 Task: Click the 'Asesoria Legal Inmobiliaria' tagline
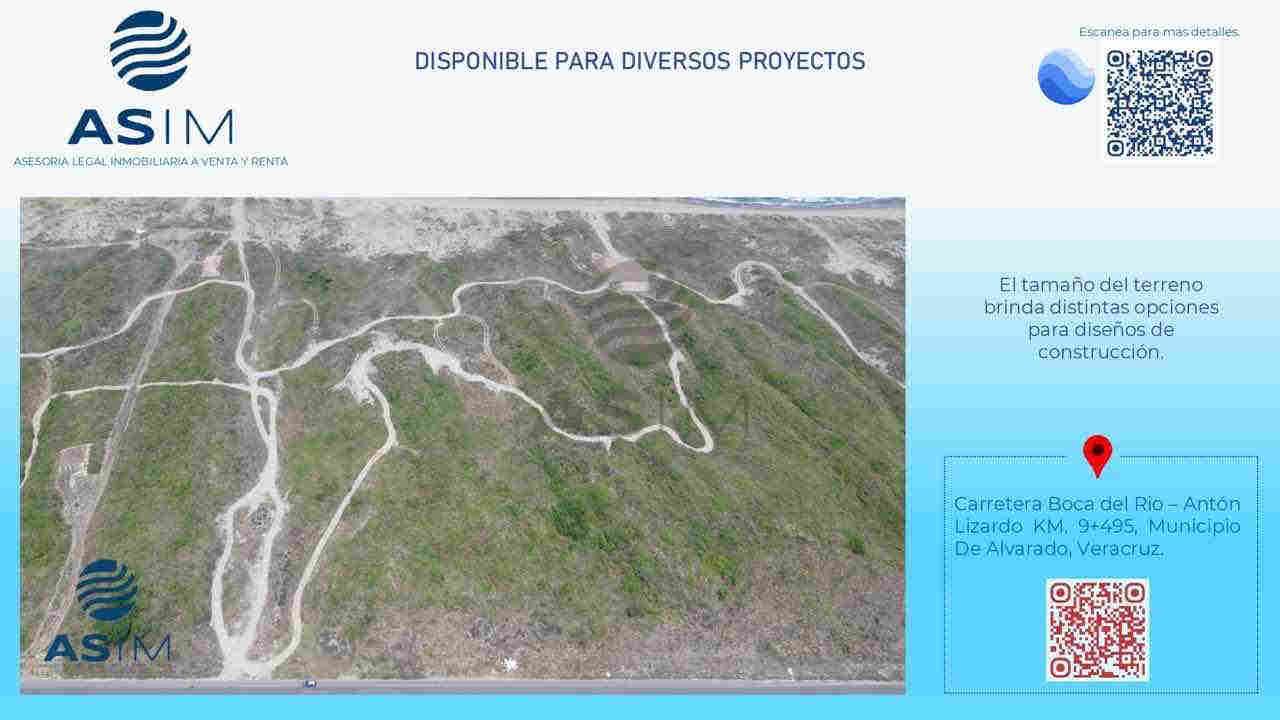[151, 161]
